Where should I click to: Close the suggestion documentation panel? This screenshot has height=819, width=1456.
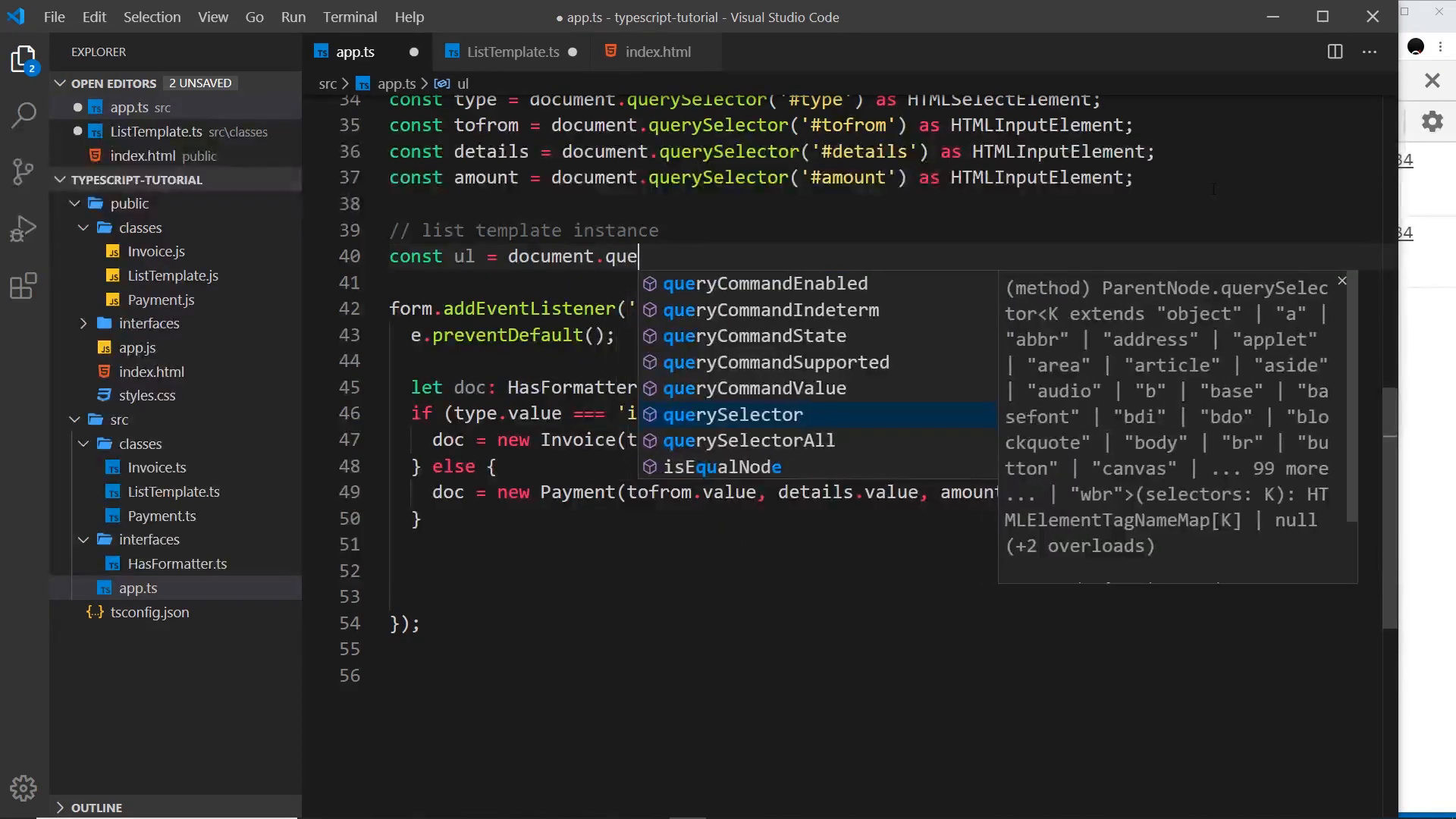click(1342, 281)
